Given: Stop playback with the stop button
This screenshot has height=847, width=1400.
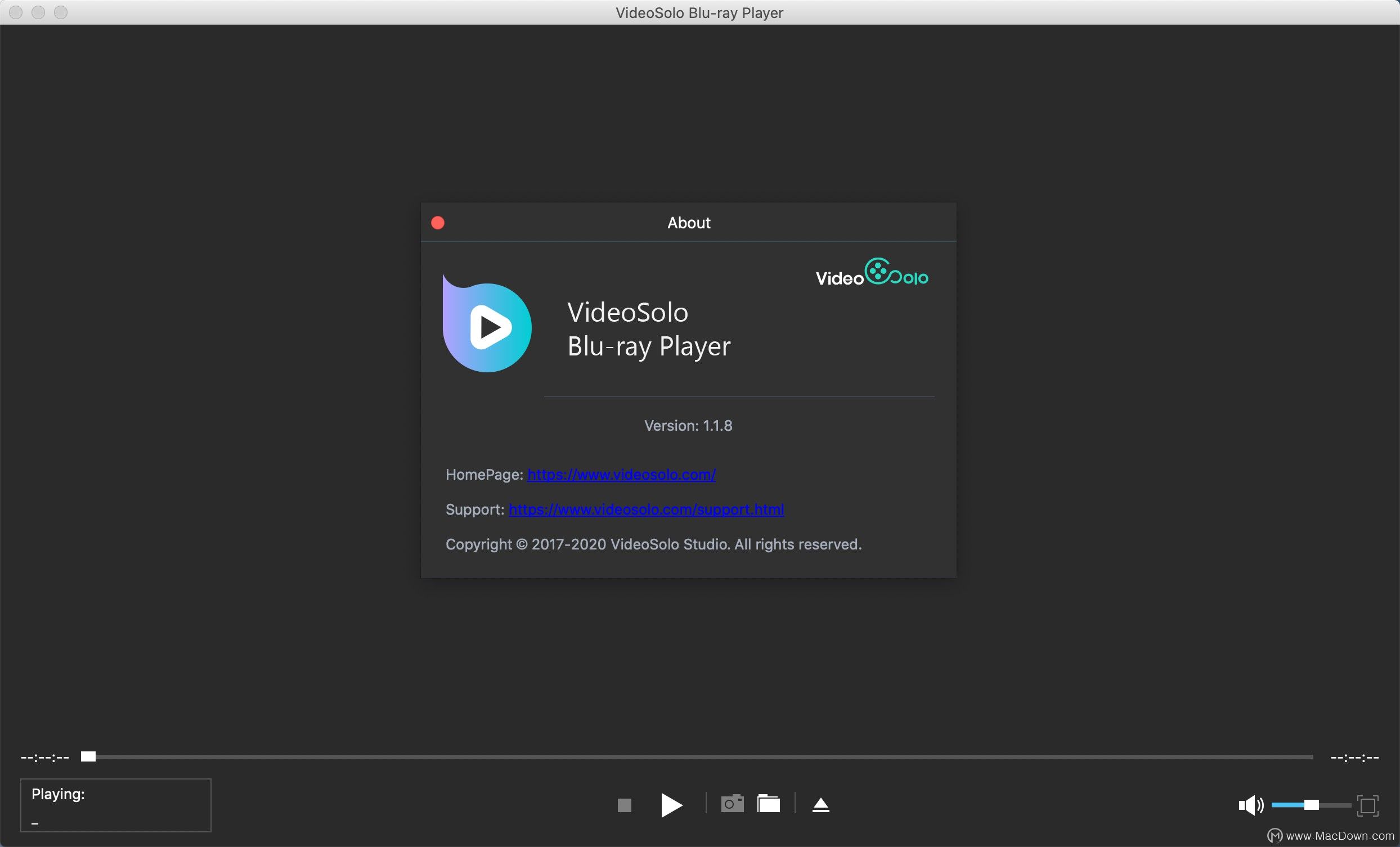Looking at the screenshot, I should (x=625, y=805).
